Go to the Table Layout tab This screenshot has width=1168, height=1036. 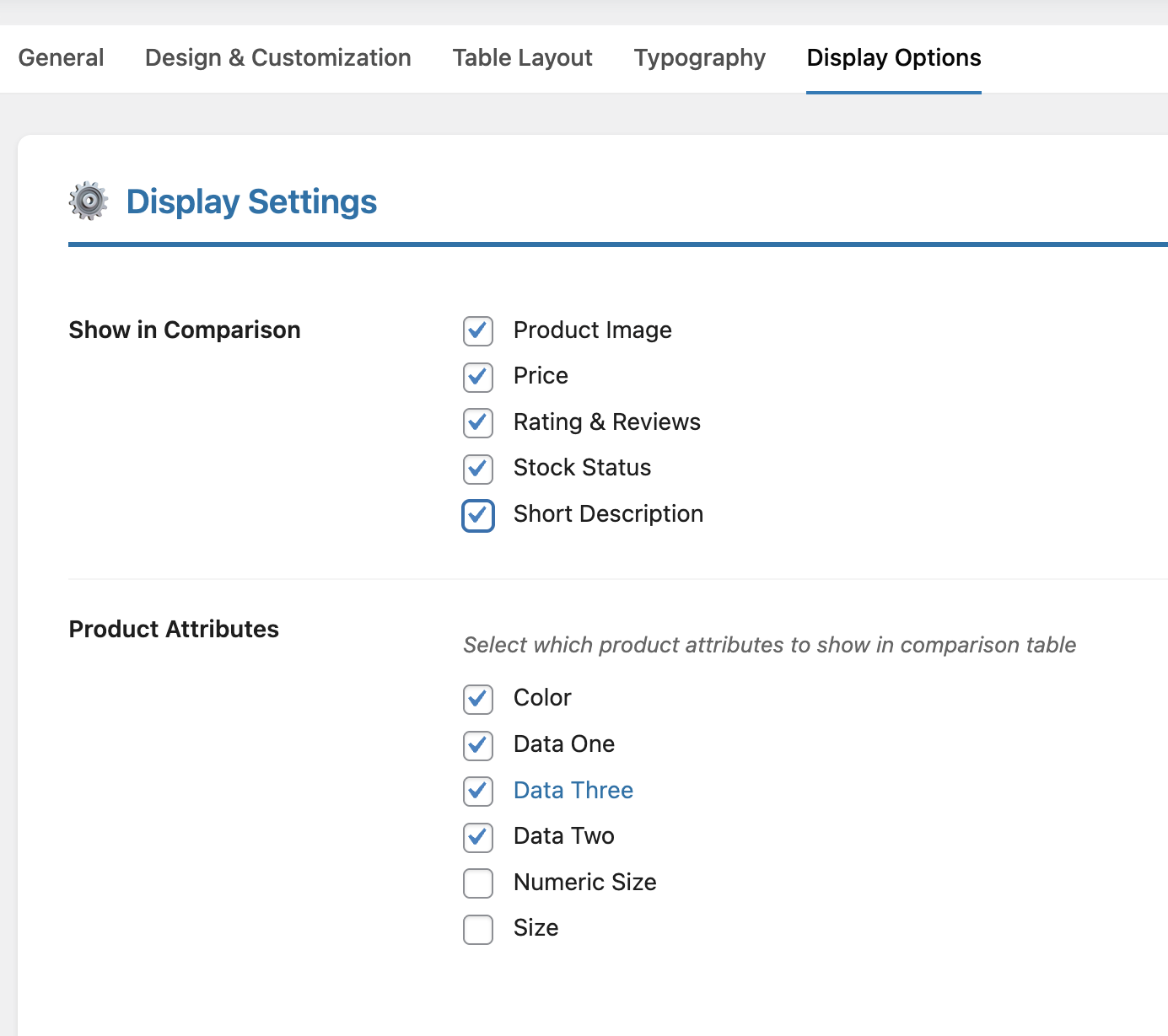[522, 58]
